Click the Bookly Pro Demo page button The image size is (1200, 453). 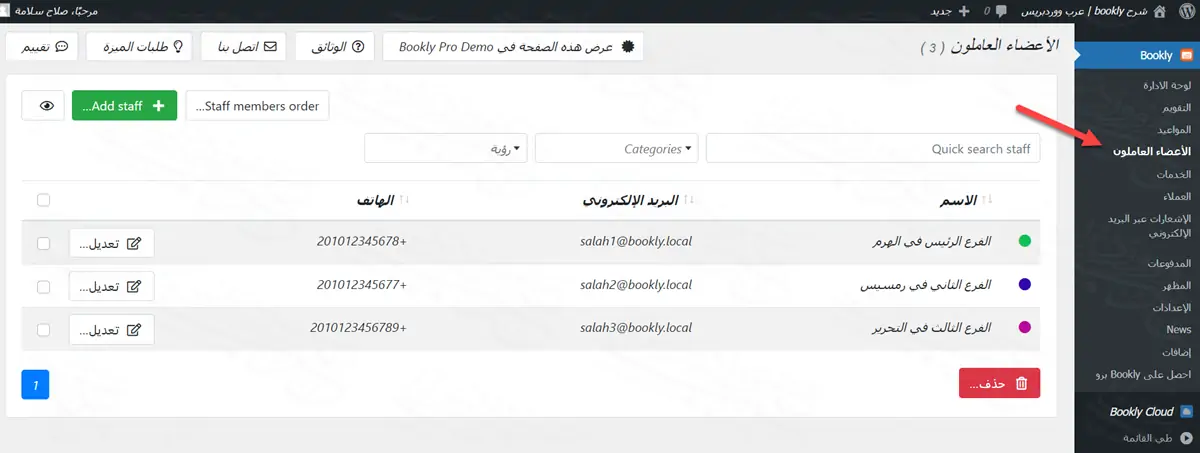tap(514, 46)
